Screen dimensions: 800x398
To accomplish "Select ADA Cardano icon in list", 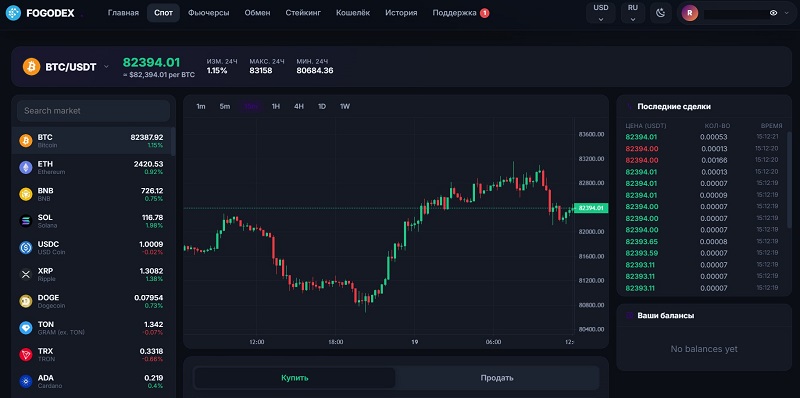I will click(x=26, y=381).
